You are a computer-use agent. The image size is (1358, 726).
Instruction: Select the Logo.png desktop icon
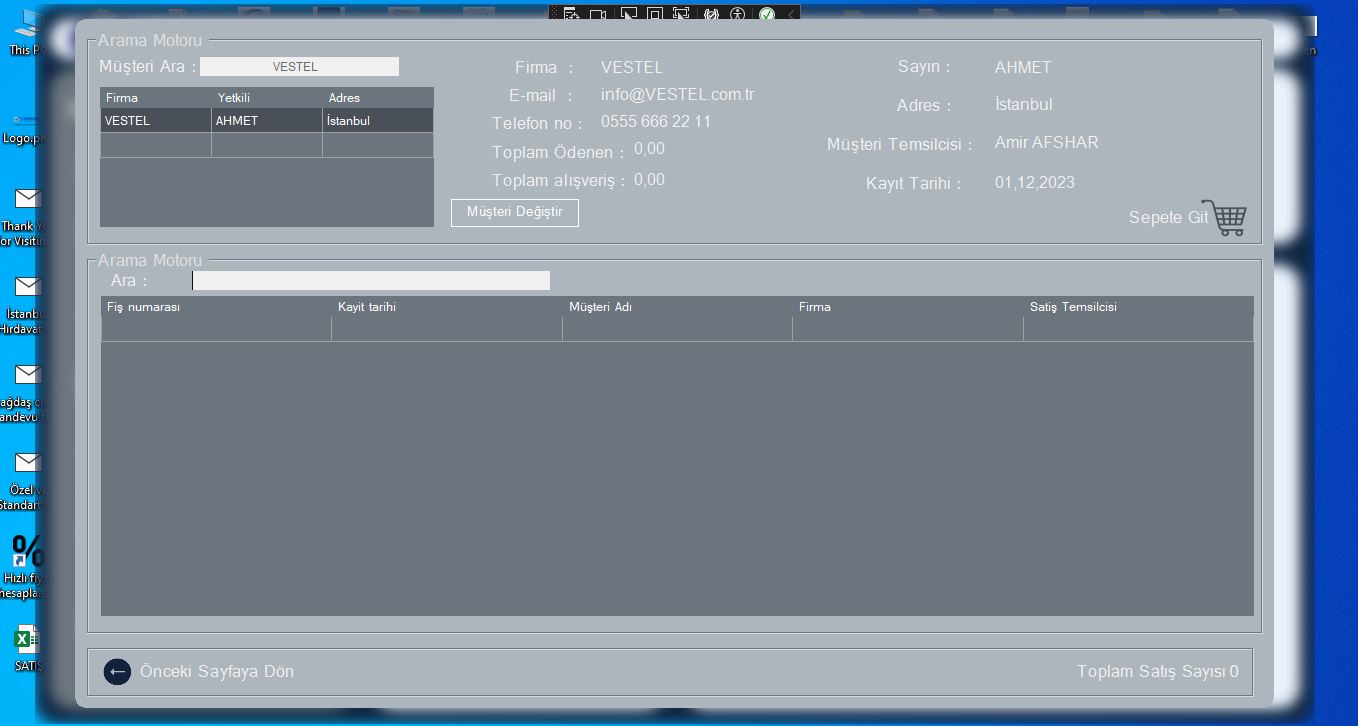24,128
